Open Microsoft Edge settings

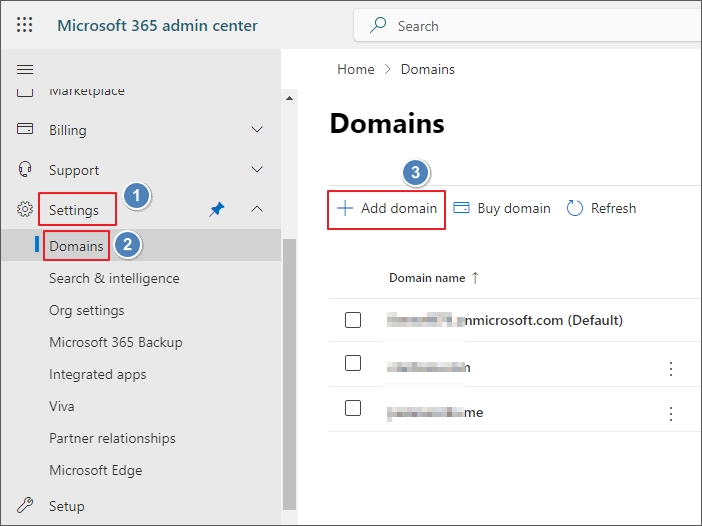coord(96,470)
